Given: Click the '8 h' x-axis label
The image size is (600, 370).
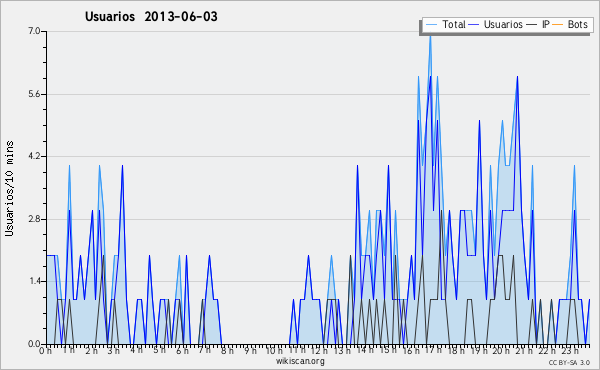Looking at the screenshot, I should [x=227, y=351].
